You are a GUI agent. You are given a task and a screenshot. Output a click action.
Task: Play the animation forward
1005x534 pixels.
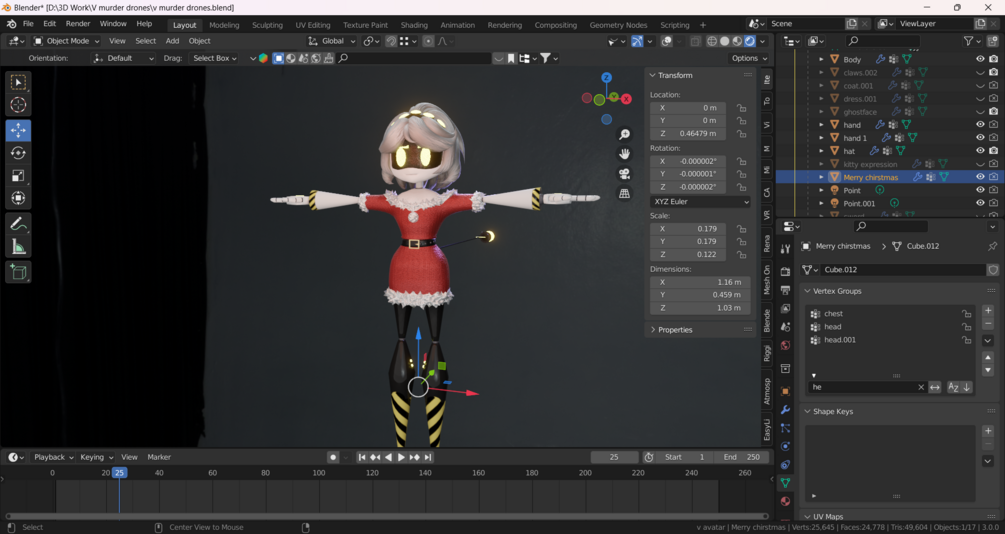[x=401, y=457]
